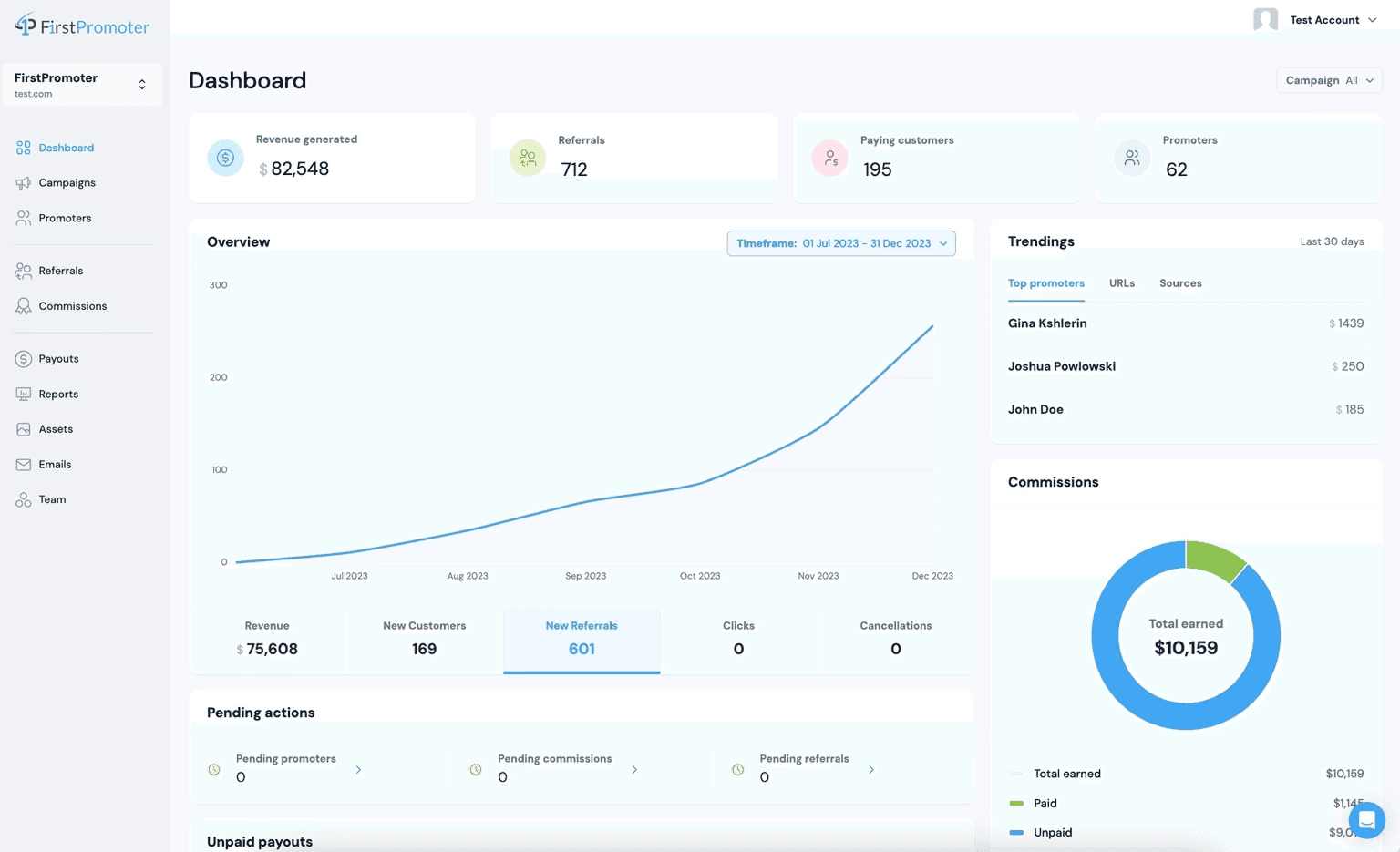Screen dimensions: 1400x852
Task: Open the Timeframe date range dropdown
Action: pos(841,243)
